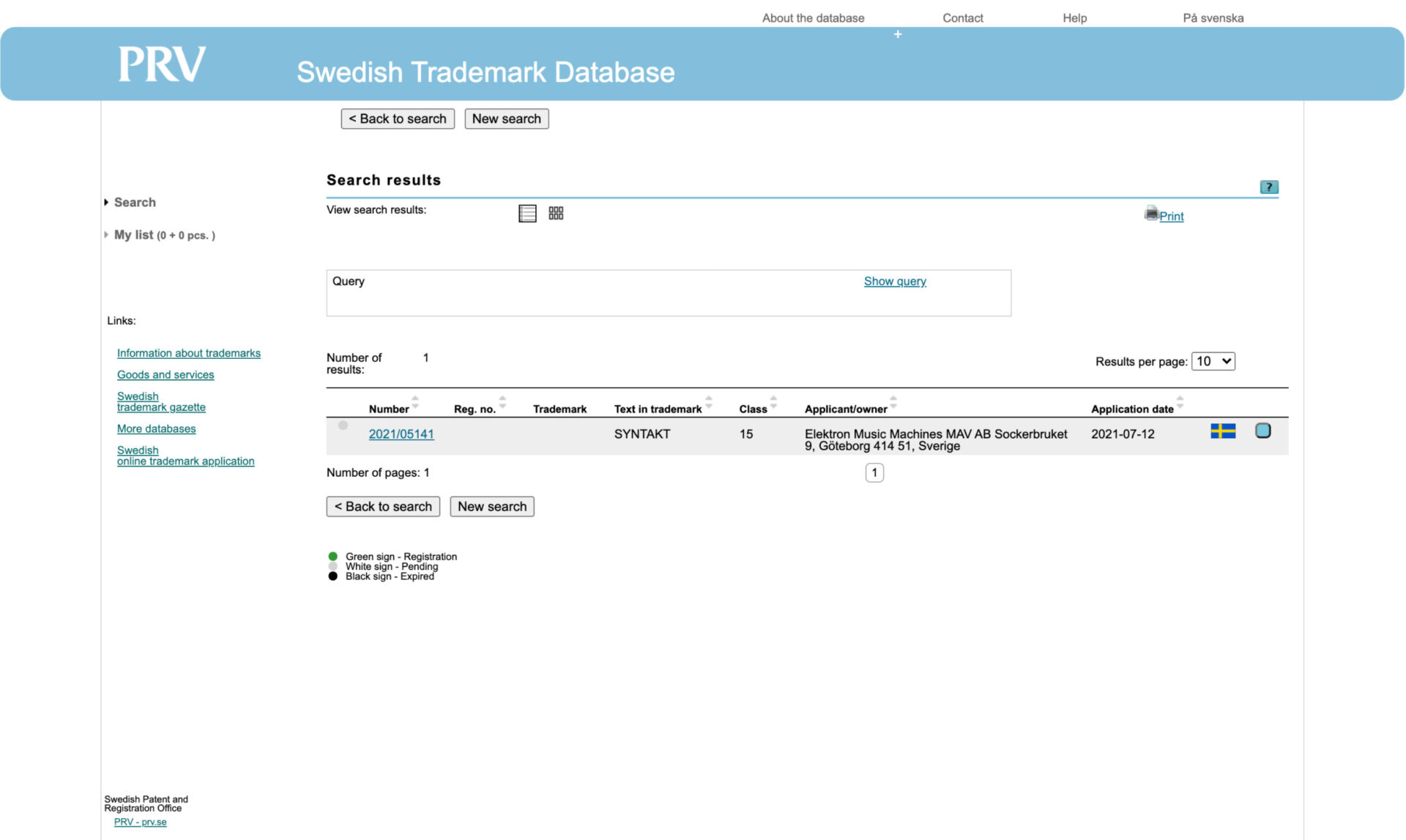Visit PRV - prv.se footer link

[x=140, y=822]
